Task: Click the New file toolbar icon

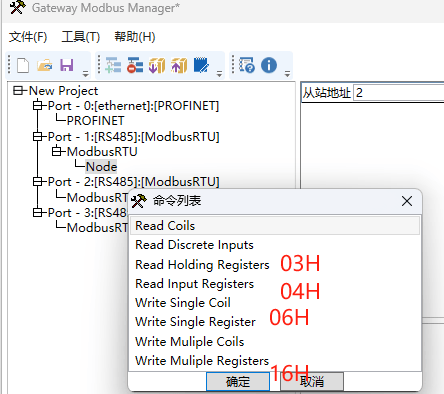Action: click(23, 65)
